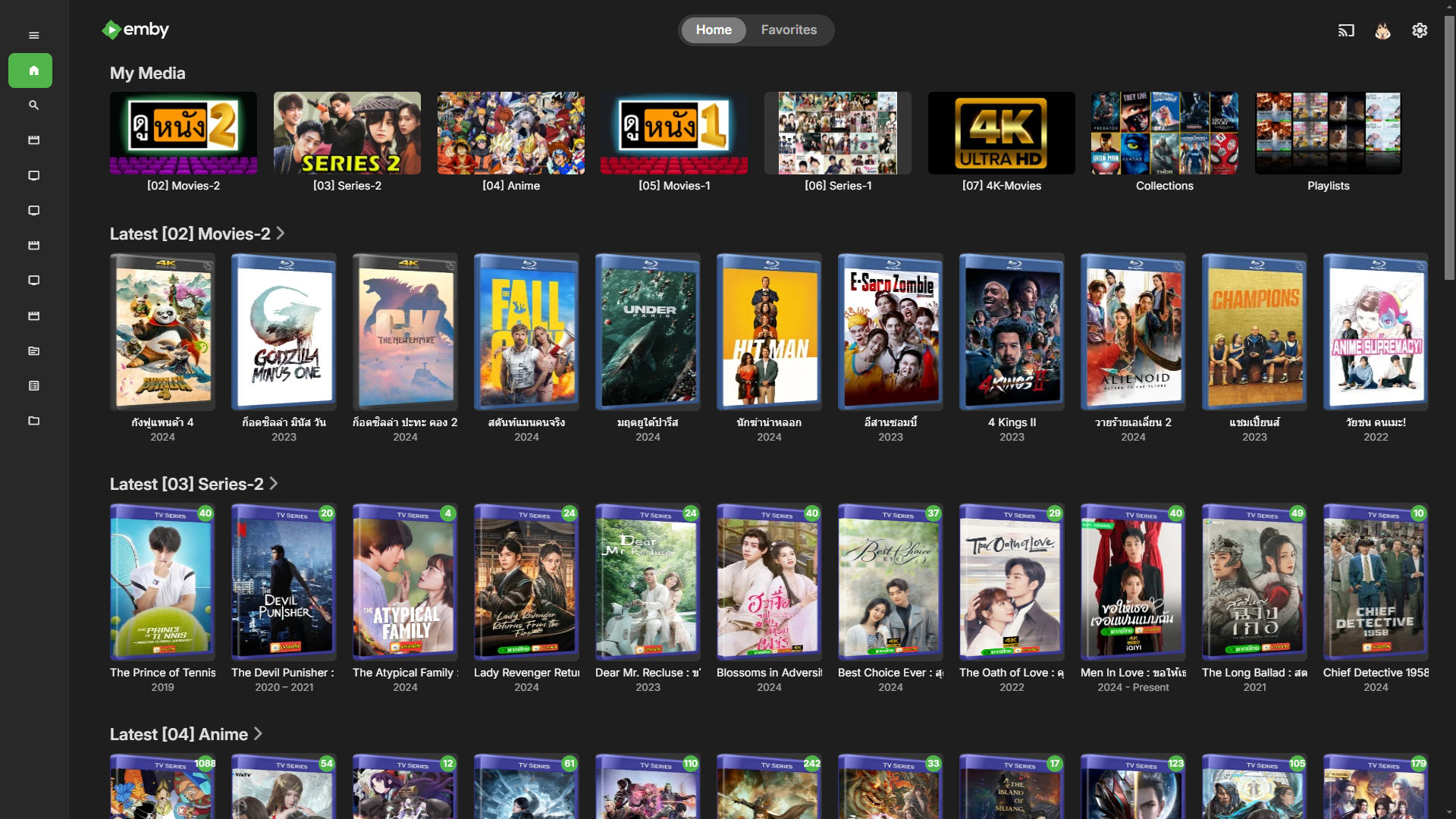Image resolution: width=1456 pixels, height=819 pixels.
Task: Open the [04] Anime library card
Action: point(511,133)
